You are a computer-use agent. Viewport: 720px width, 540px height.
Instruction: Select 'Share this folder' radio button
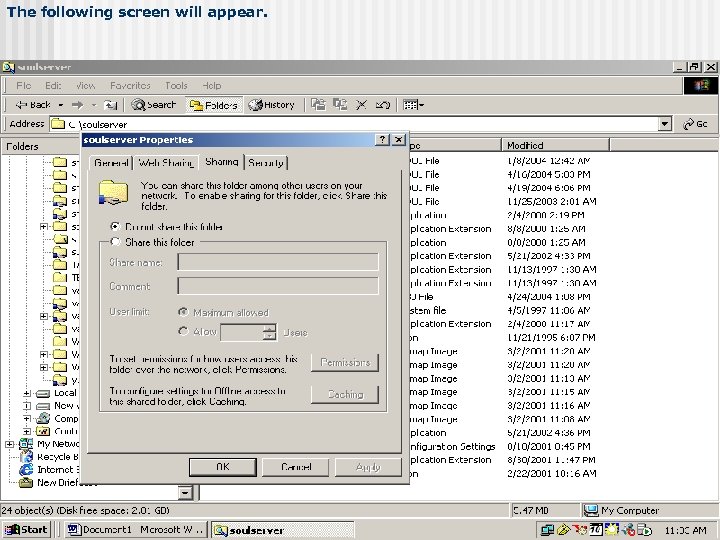click(116, 242)
